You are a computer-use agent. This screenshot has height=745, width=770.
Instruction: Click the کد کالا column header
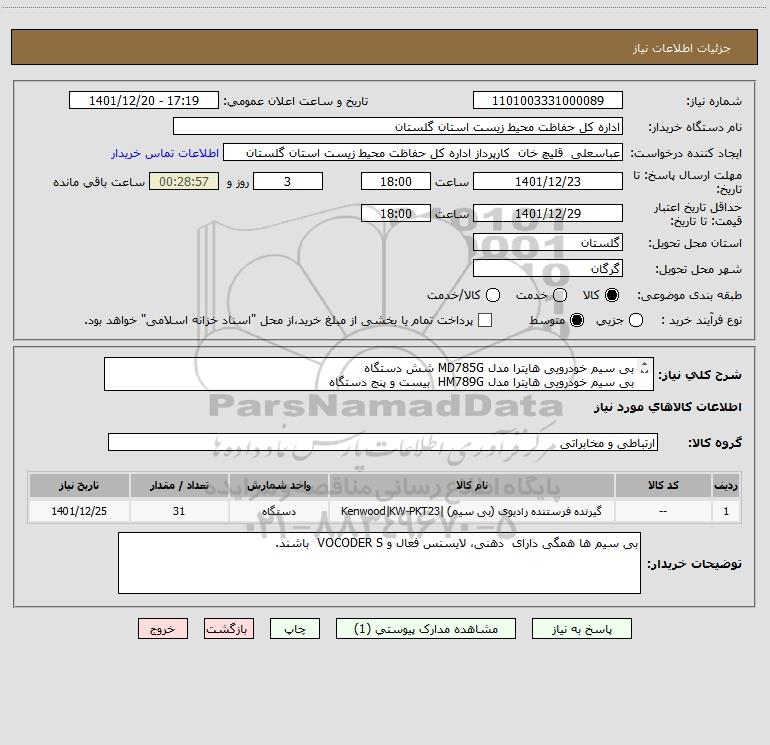[663, 485]
